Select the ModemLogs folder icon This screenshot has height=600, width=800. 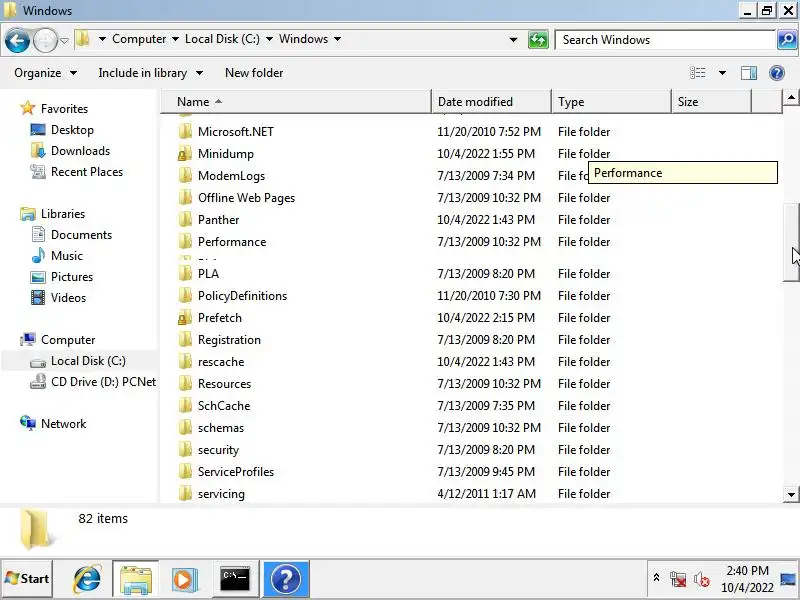coord(185,176)
